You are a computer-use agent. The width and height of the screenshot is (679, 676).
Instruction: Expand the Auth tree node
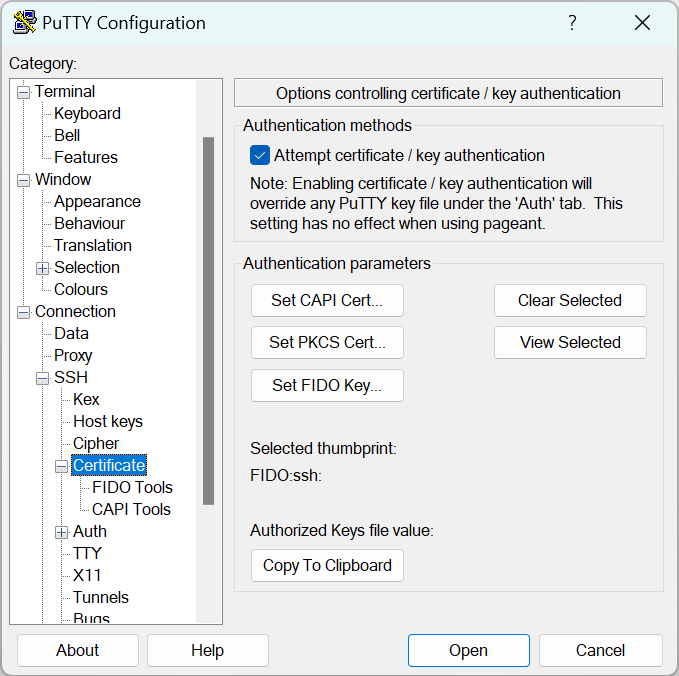pos(61,532)
